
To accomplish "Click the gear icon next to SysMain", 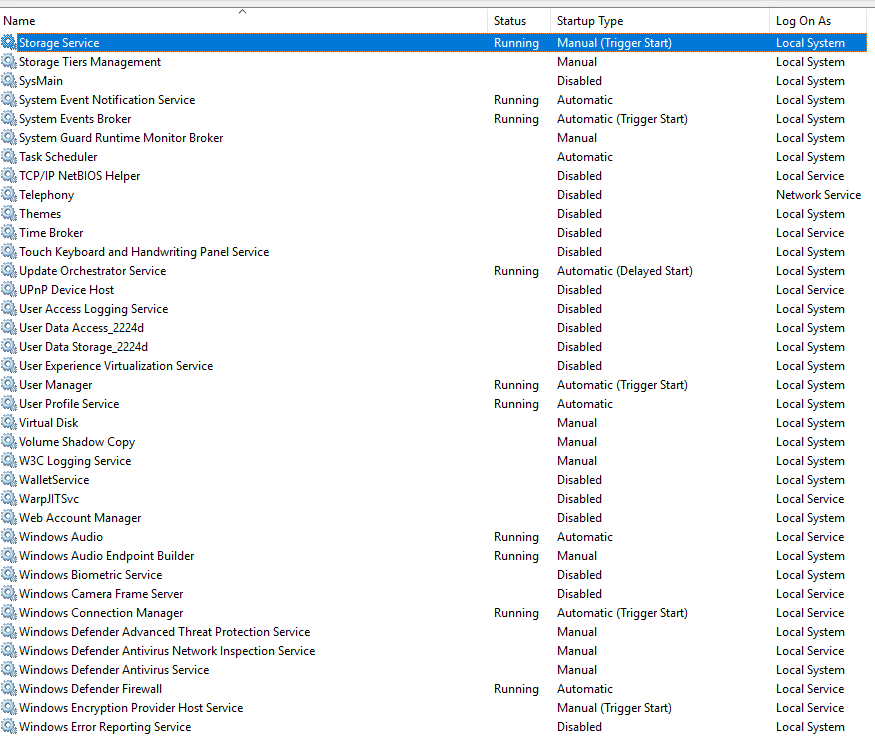I will coord(9,80).
